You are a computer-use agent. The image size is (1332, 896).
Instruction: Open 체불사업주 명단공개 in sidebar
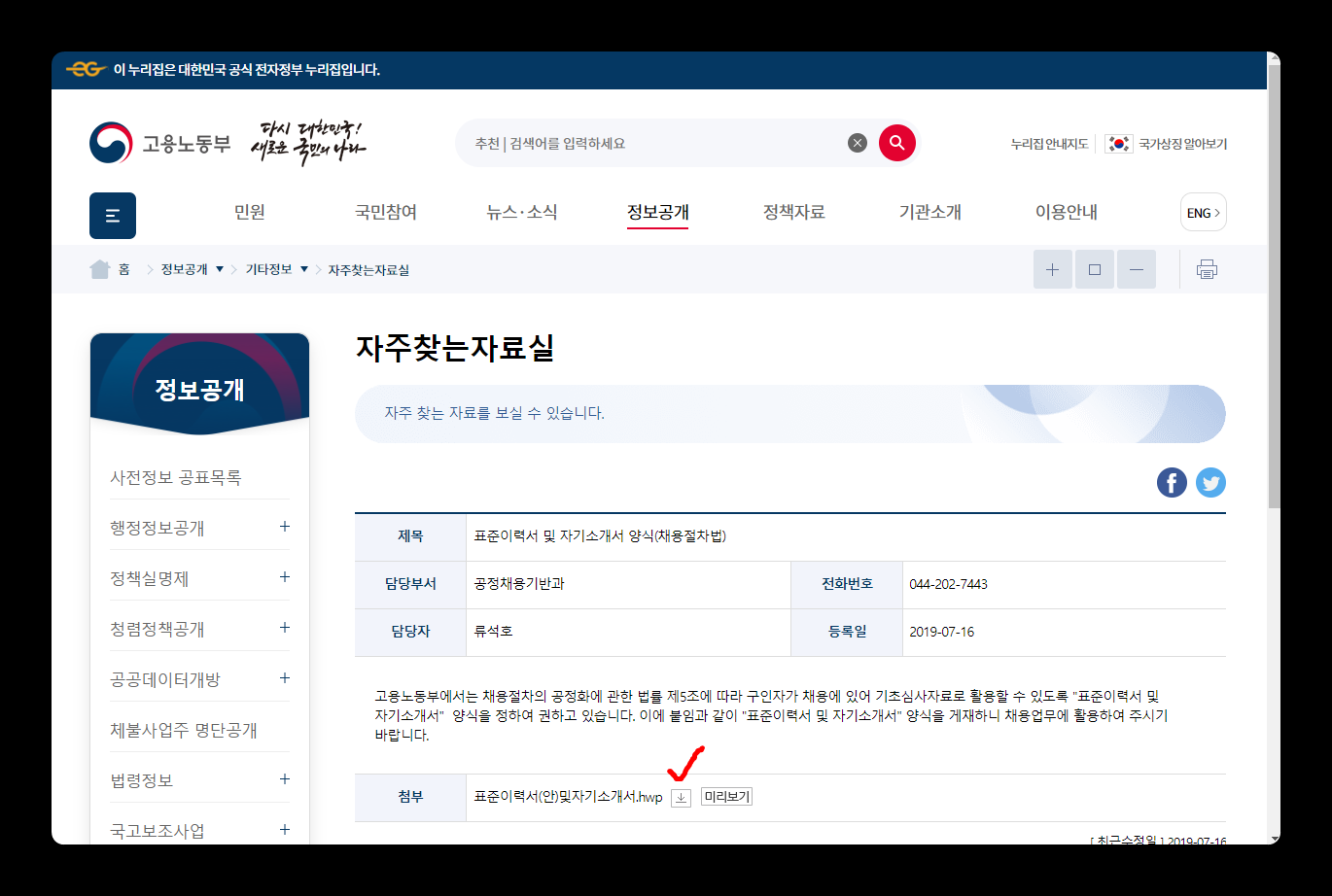(184, 730)
